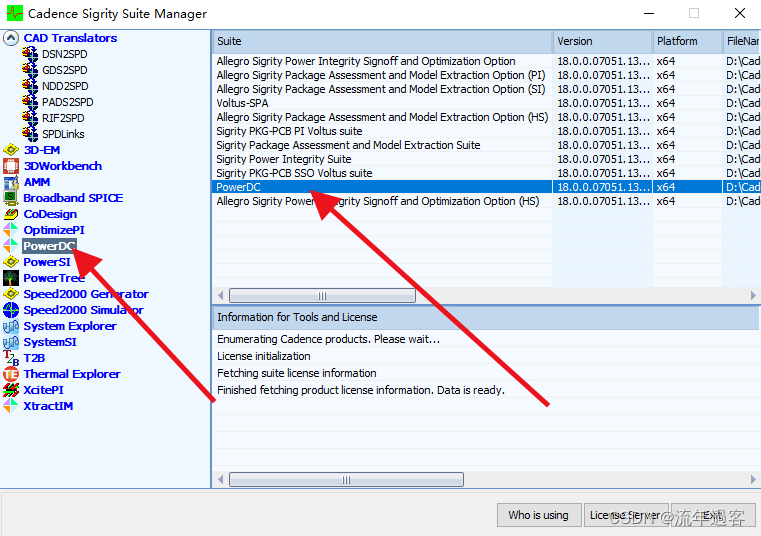Click the 3DWorkbench icon
Screen dimensions: 761x536
tap(11, 166)
